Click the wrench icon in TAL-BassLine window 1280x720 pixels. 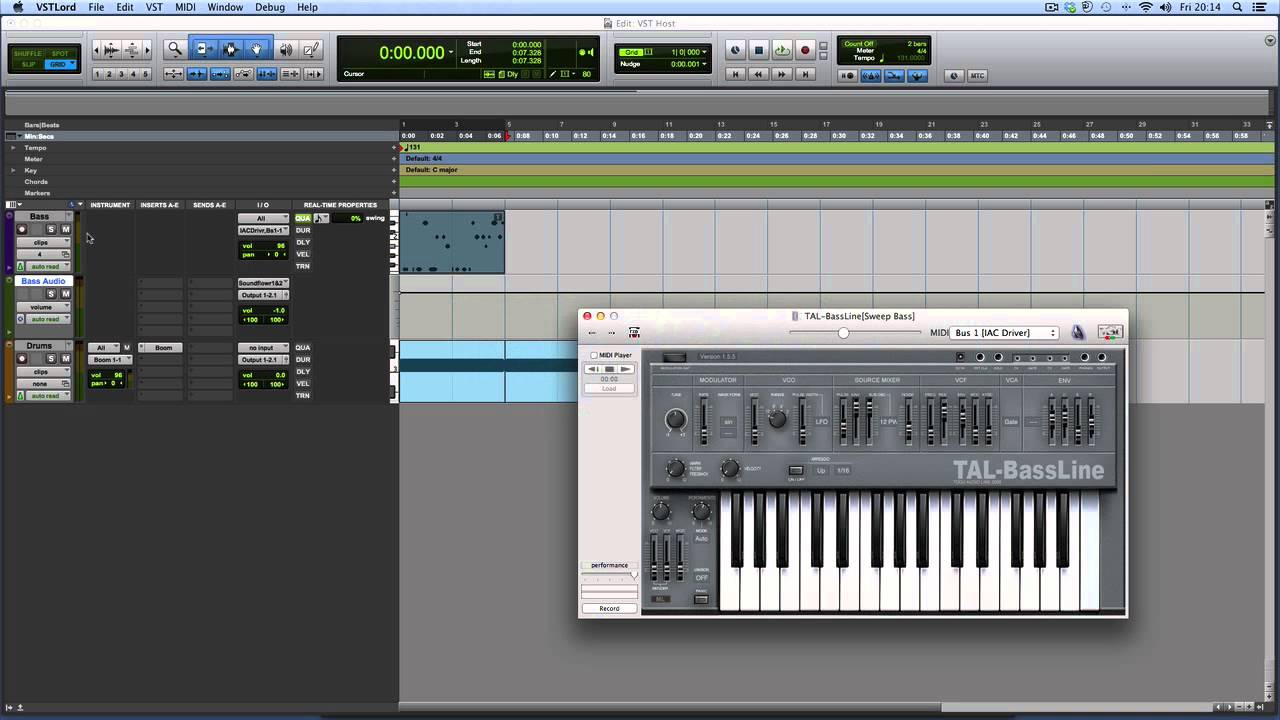1078,332
